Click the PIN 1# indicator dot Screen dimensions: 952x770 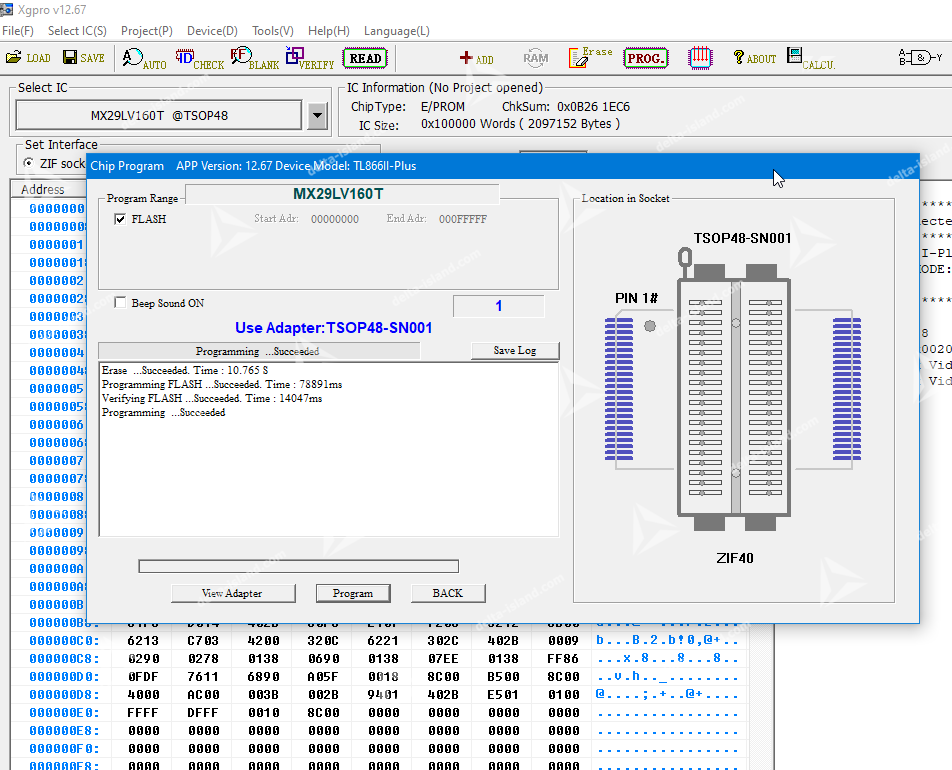[650, 326]
